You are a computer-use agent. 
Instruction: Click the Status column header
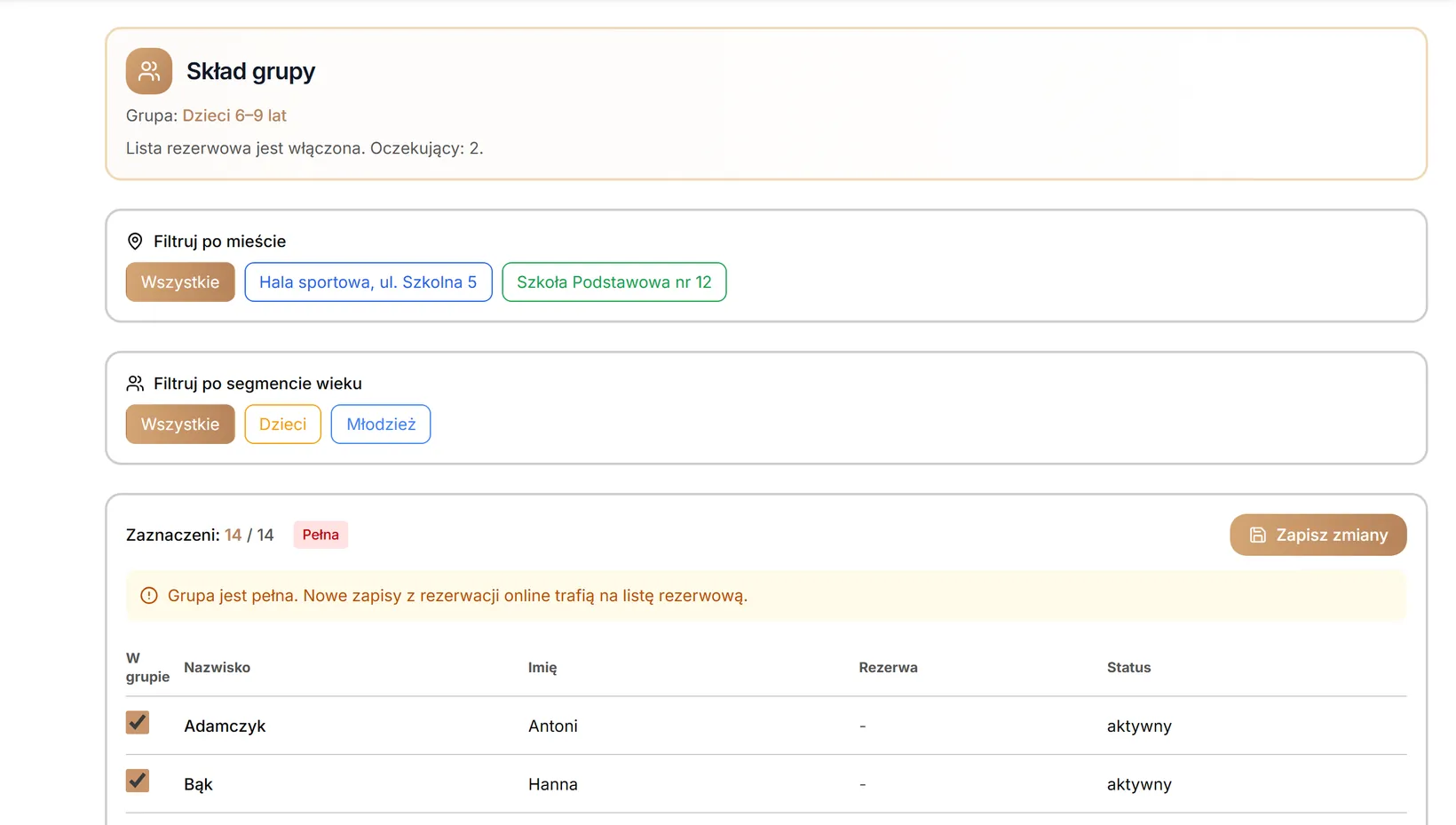tap(1128, 668)
